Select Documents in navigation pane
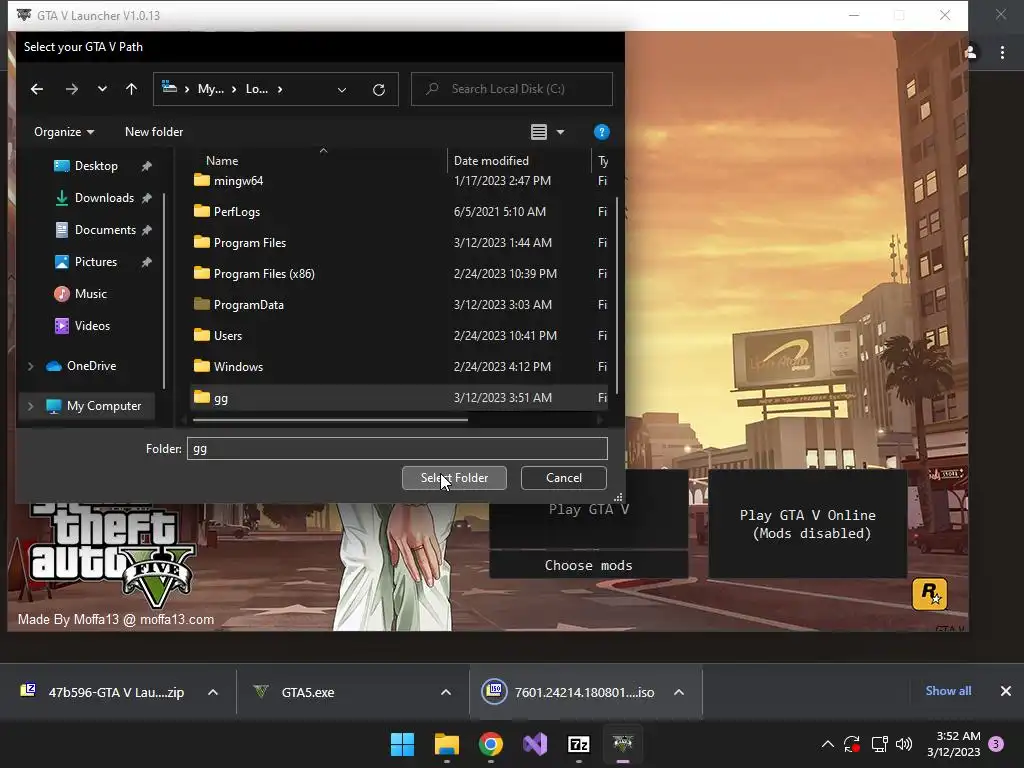1024x768 pixels. pos(105,230)
